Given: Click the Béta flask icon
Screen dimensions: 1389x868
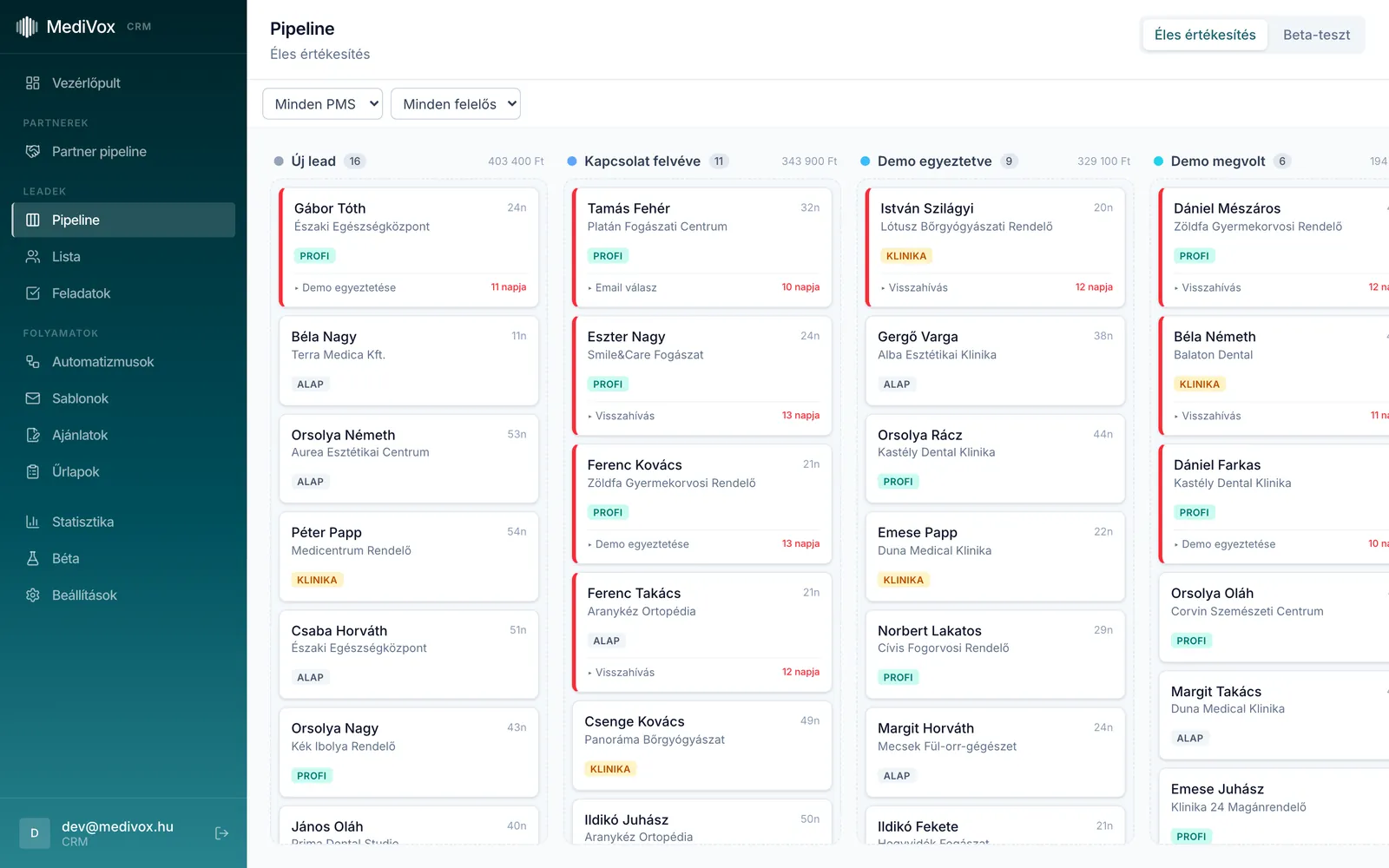Looking at the screenshot, I should coord(33,559).
